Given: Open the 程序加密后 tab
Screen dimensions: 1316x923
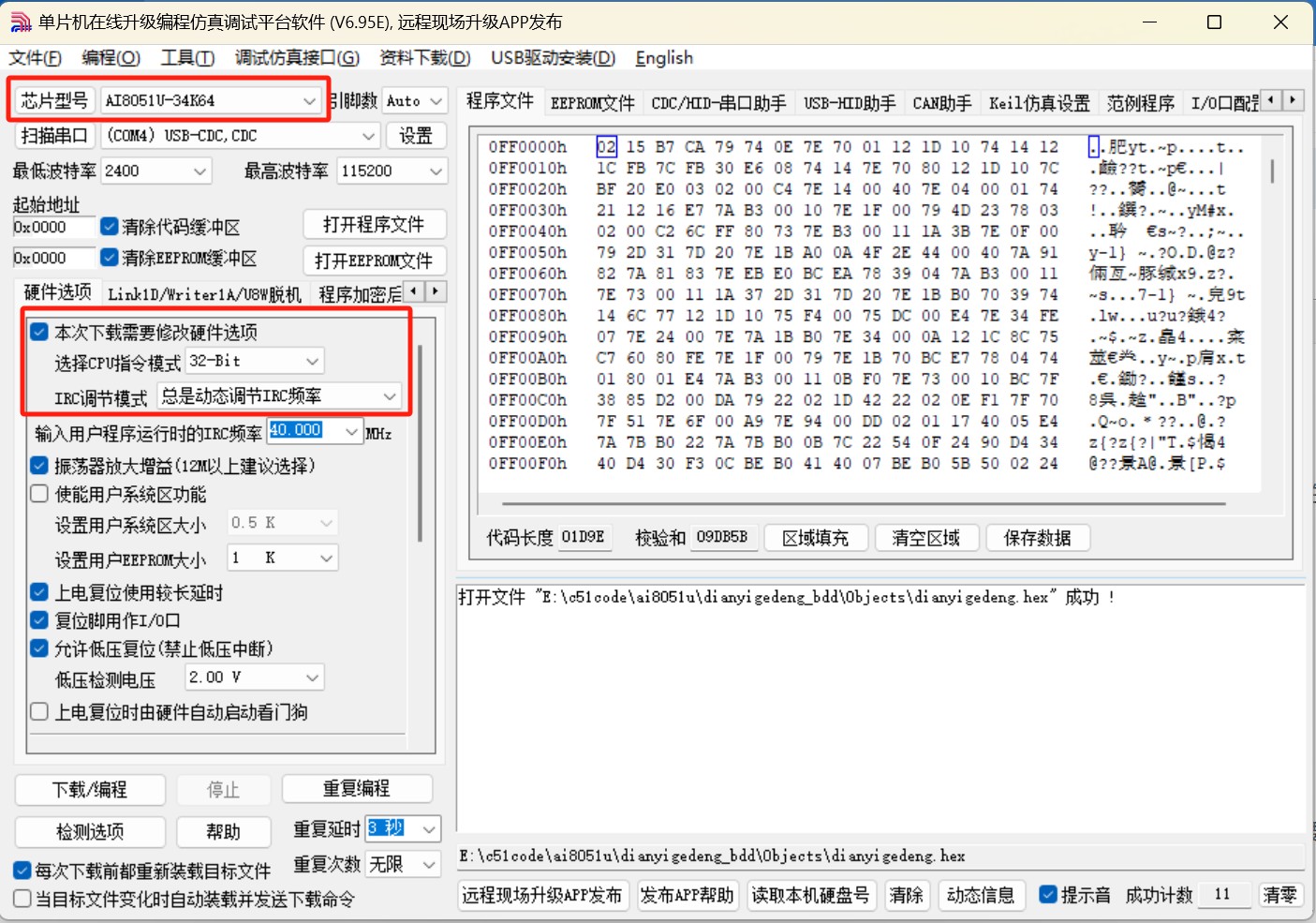Looking at the screenshot, I should [x=360, y=294].
